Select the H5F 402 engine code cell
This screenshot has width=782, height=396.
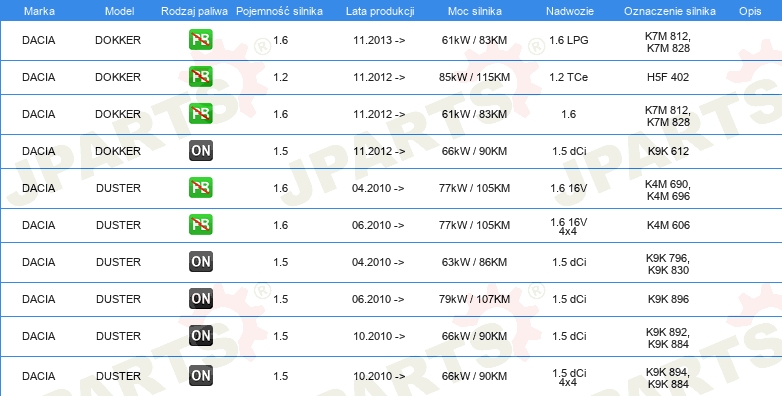coord(668,77)
